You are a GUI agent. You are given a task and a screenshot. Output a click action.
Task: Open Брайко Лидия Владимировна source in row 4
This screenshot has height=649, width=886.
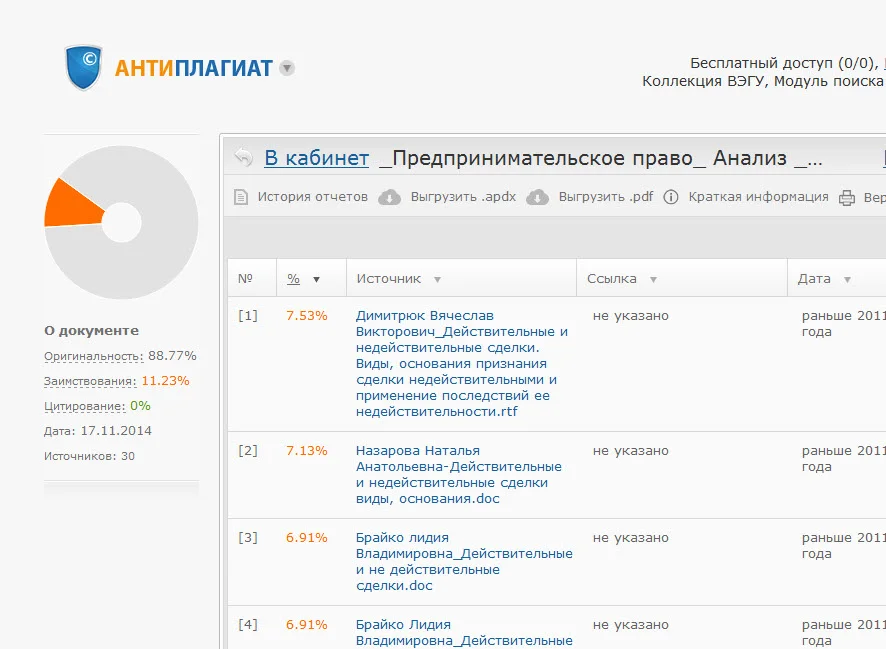point(464,633)
